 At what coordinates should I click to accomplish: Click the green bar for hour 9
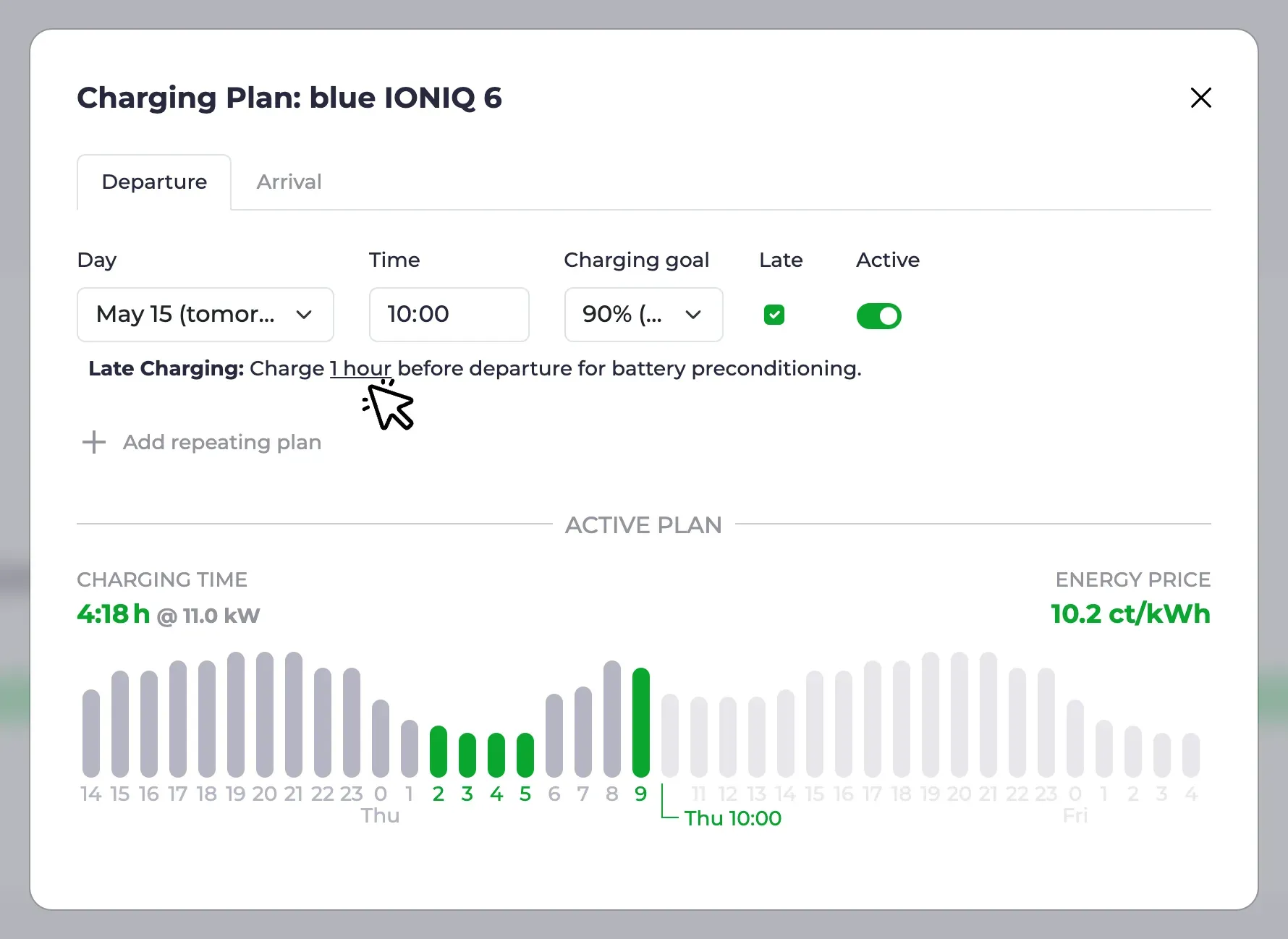point(641,722)
